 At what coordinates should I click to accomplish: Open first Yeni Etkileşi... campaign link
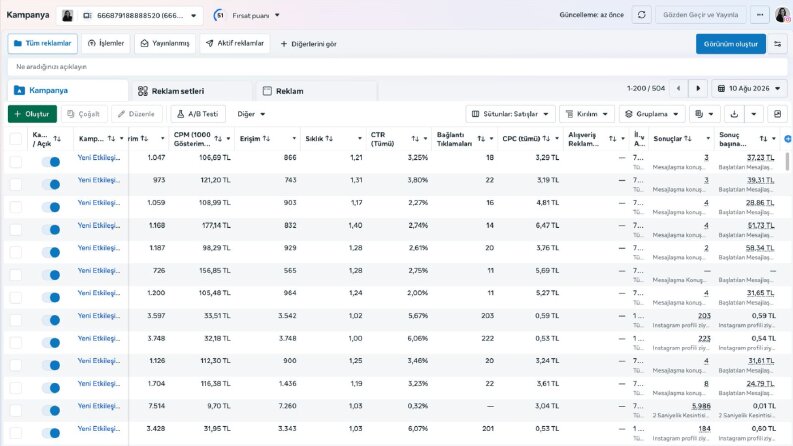coord(99,158)
